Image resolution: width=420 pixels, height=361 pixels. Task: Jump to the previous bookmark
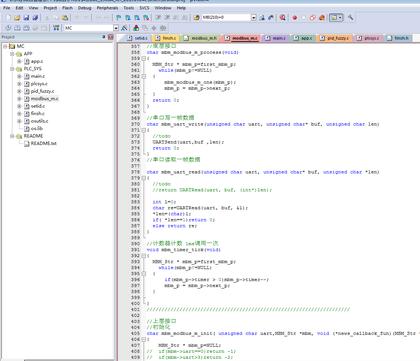tap(128, 18)
